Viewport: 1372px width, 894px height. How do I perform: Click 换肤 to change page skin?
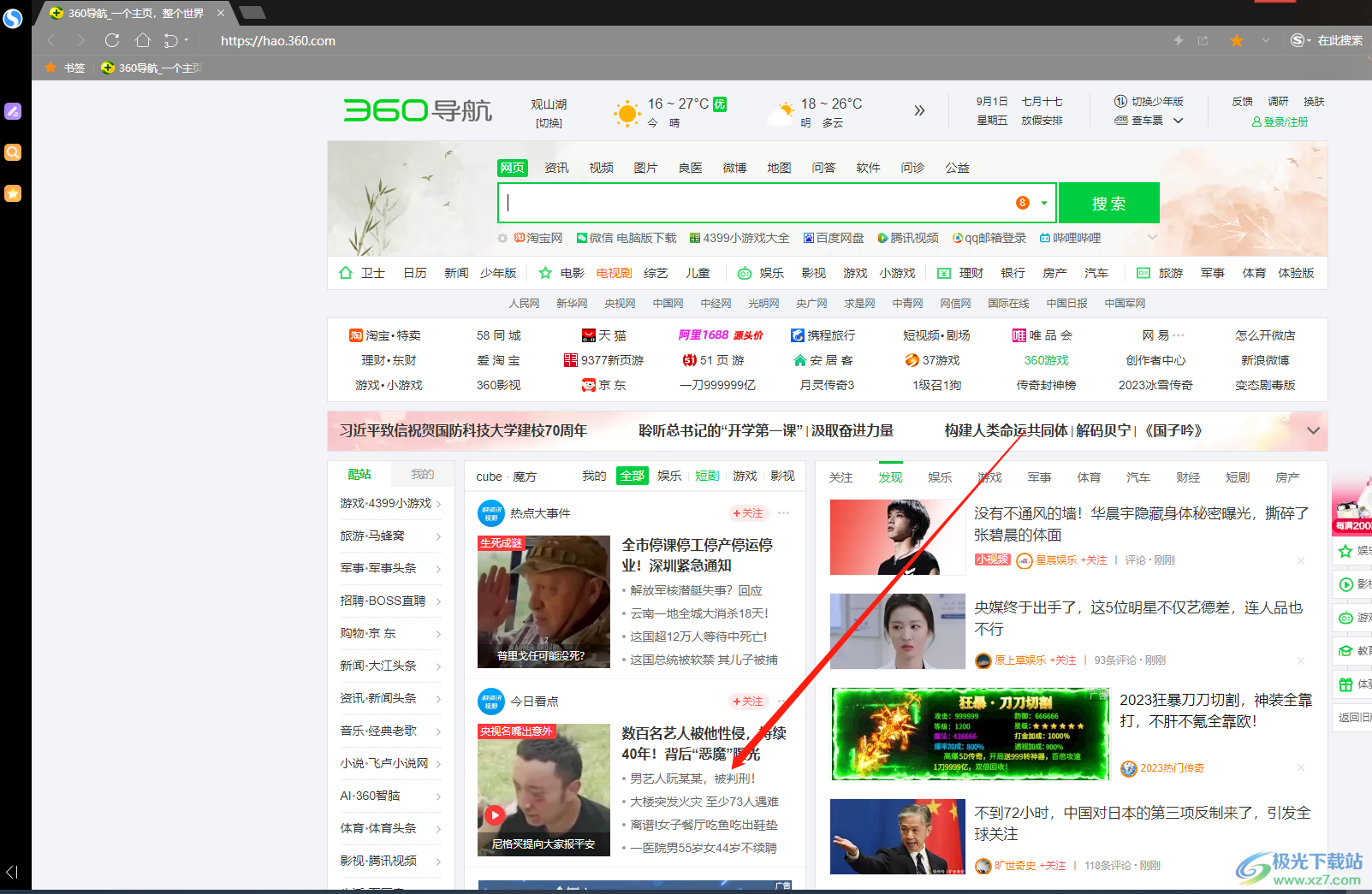1314,101
